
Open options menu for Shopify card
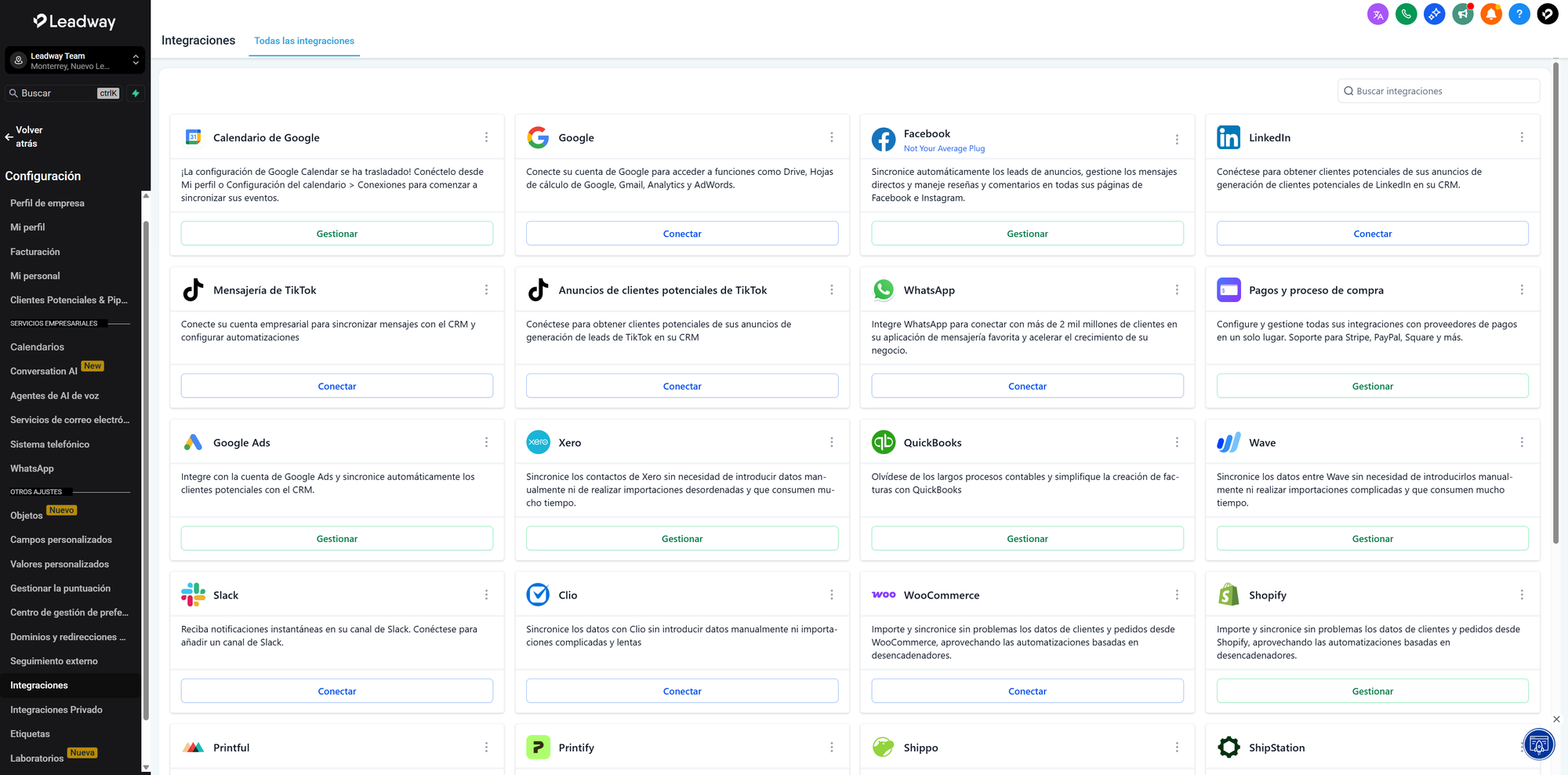[1522, 595]
